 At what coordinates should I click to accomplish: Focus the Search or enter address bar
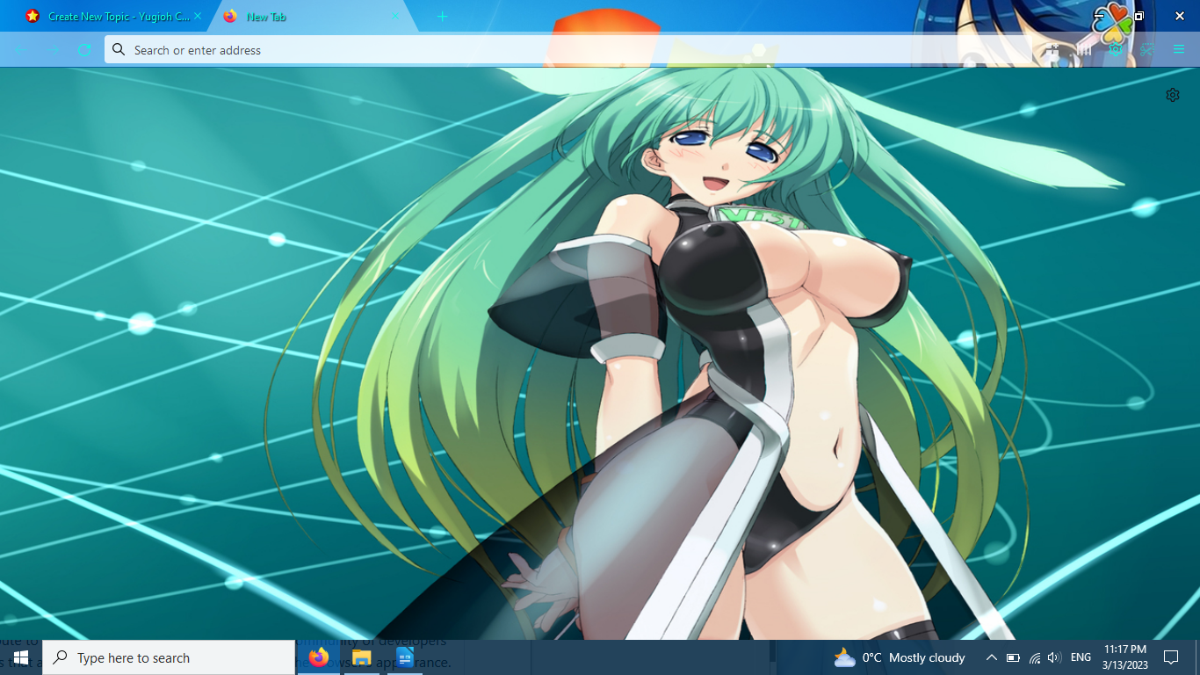point(570,50)
